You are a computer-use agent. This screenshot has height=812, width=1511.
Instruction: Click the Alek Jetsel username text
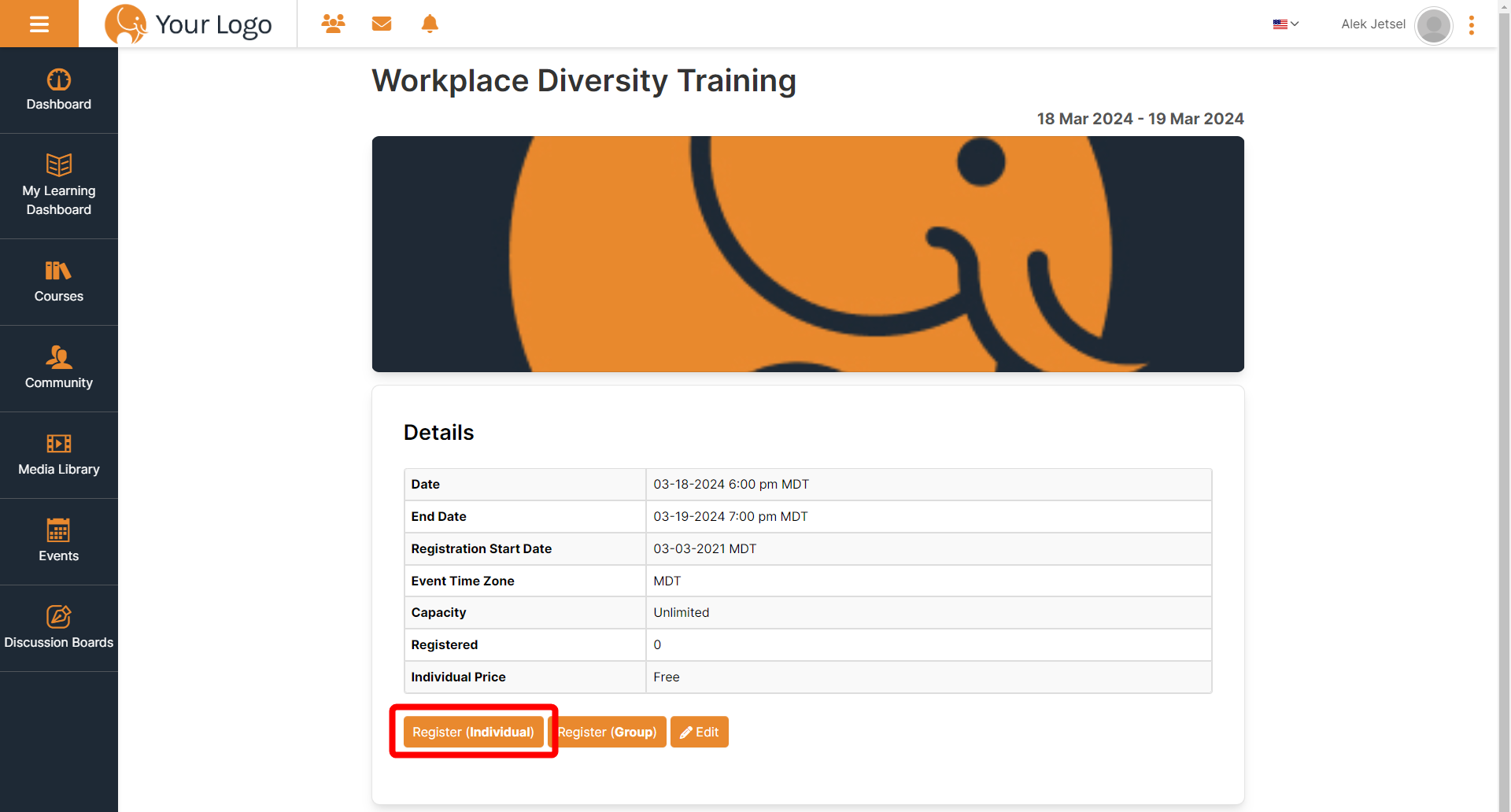pos(1373,24)
